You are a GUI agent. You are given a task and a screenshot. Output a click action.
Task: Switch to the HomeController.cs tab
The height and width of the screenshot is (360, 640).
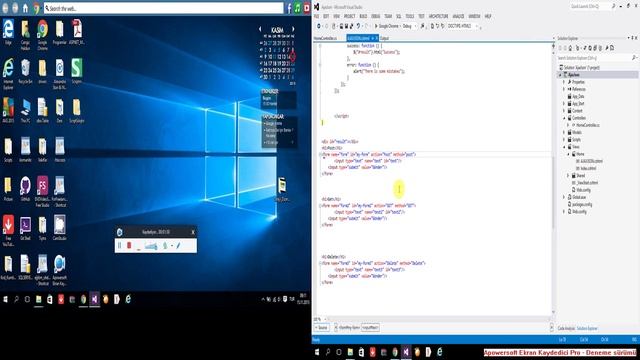325,38
